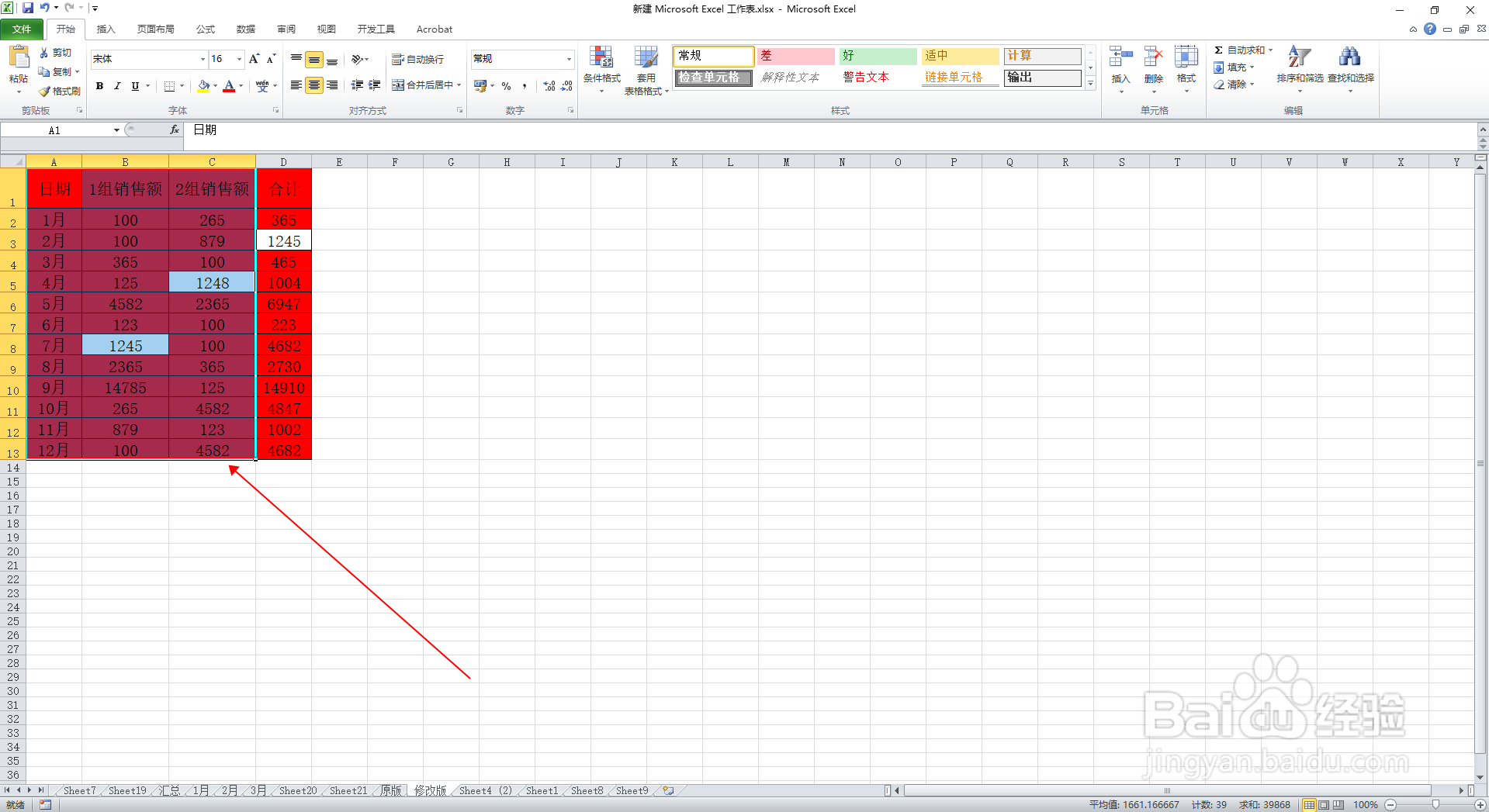
Task: Toggle Underline formatting
Action: tap(135, 86)
